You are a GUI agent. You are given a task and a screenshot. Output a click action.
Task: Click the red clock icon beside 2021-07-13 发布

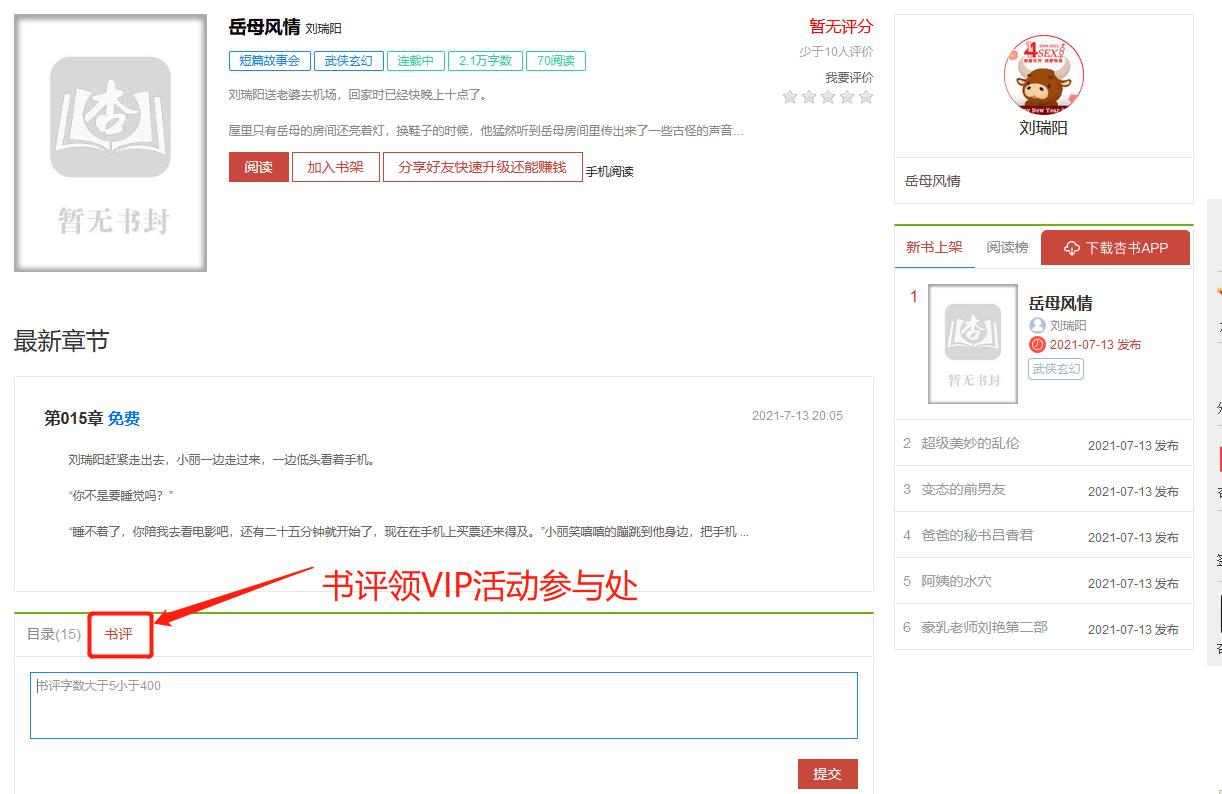(1037, 345)
